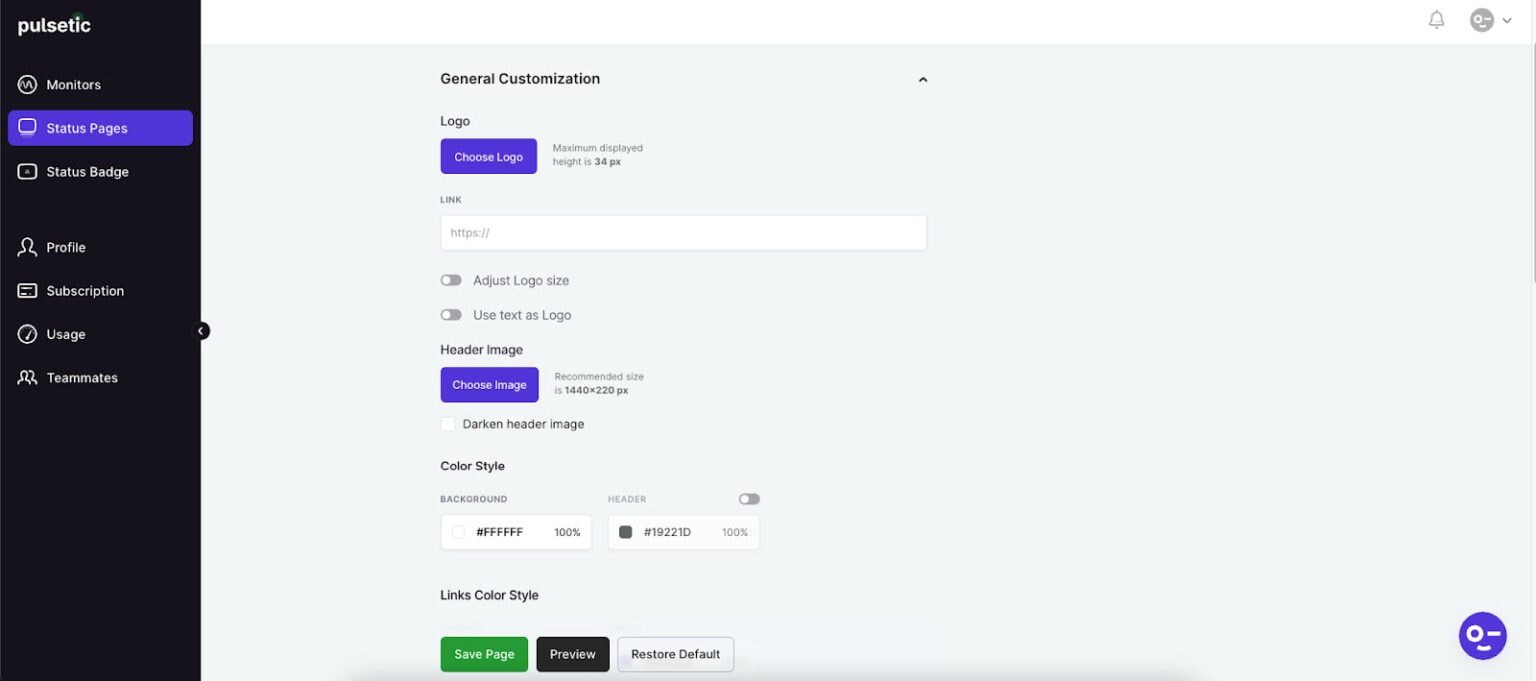Screen dimensions: 1536x681
Task: Open the Subscription settings
Action: [x=85, y=290]
